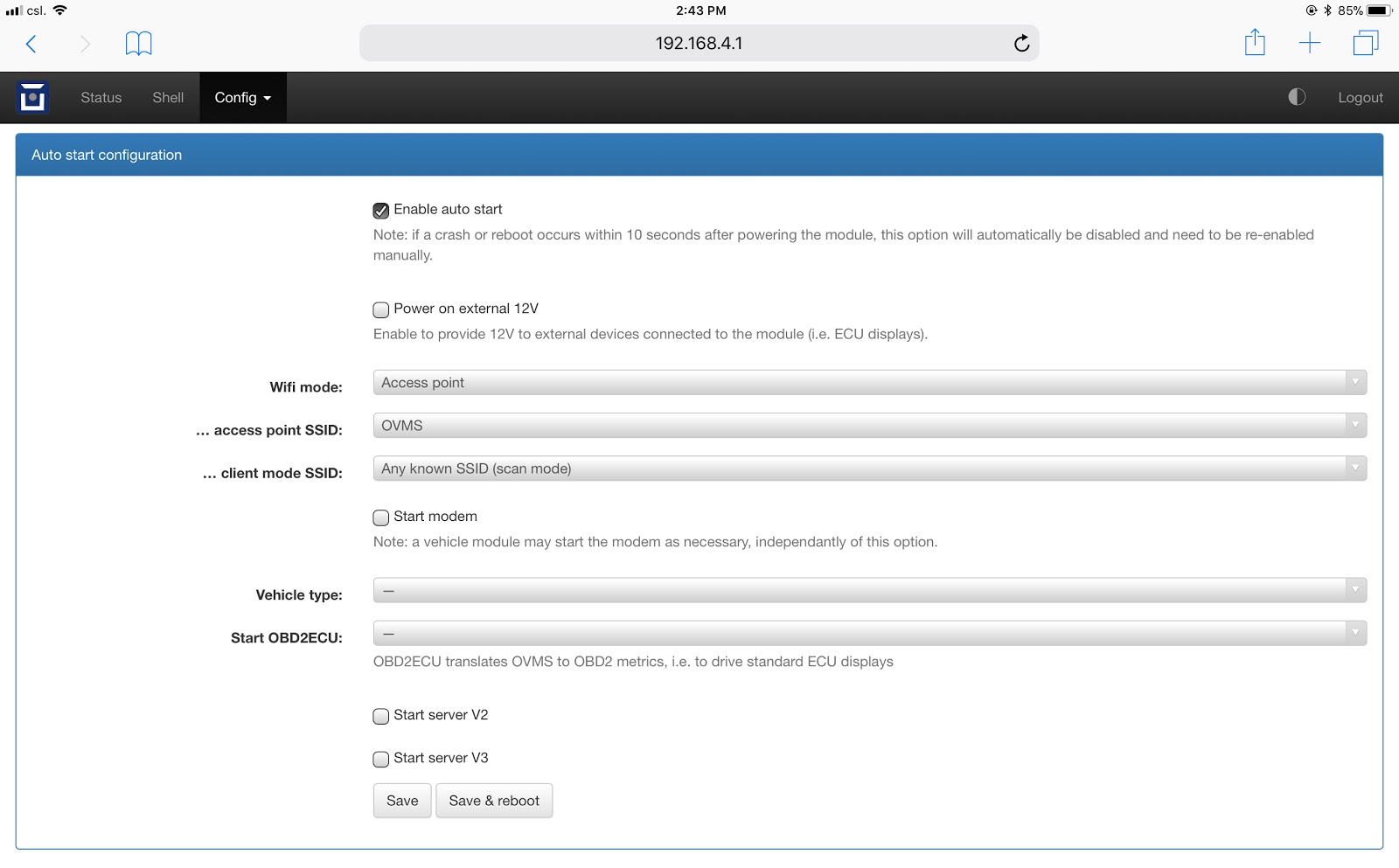Tap the Safari forward arrow
This screenshot has height=868, width=1399.
[85, 44]
